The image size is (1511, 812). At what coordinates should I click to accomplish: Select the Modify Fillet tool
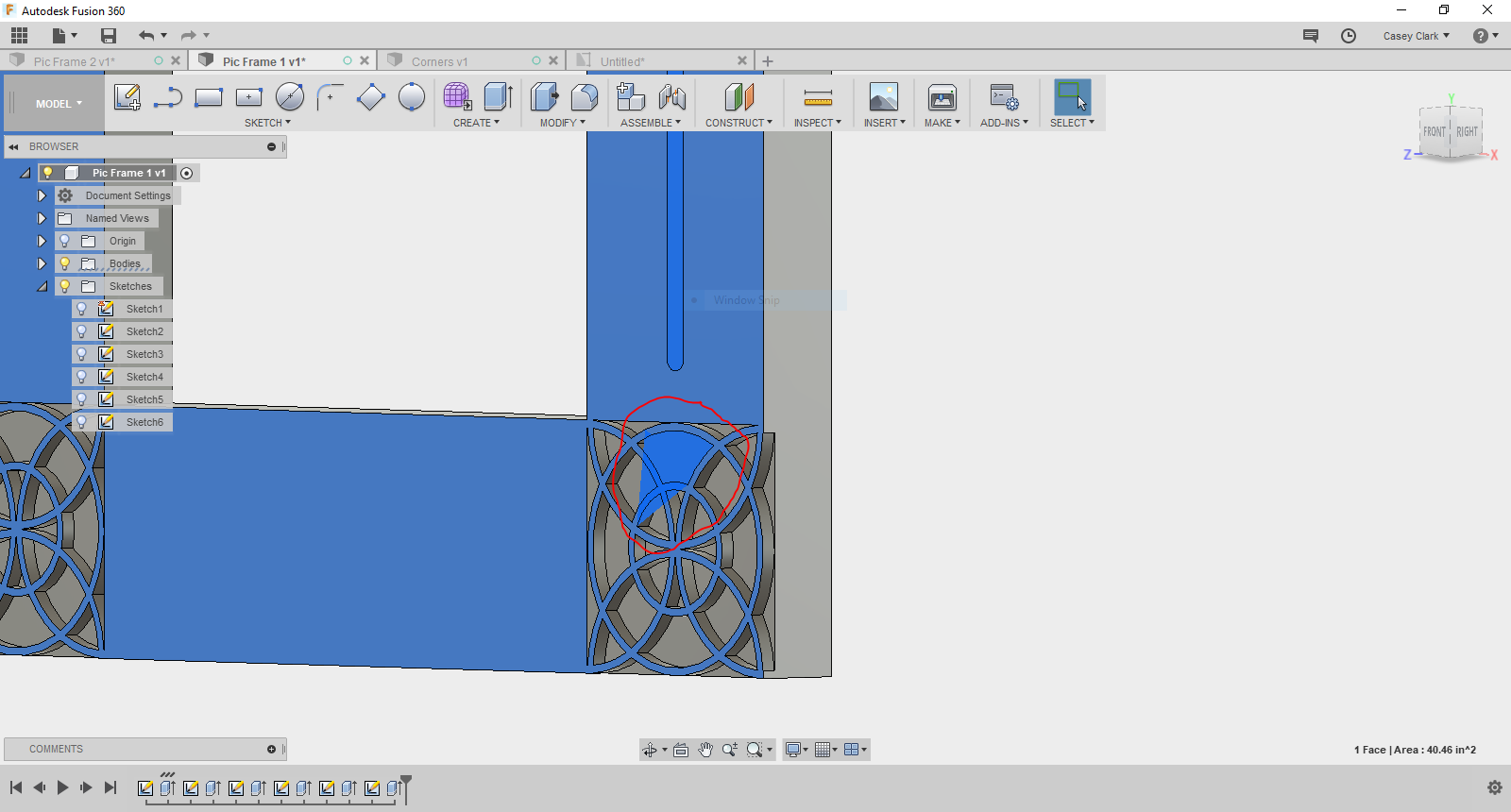pos(585,97)
